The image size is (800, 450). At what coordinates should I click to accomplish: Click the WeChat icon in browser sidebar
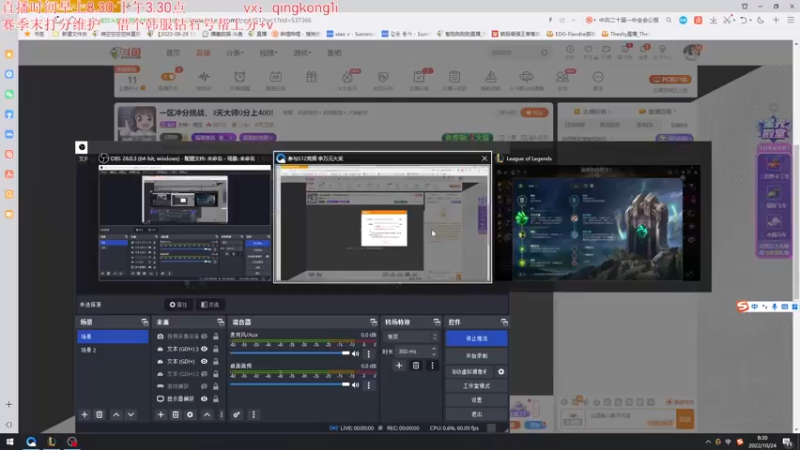pos(9,94)
